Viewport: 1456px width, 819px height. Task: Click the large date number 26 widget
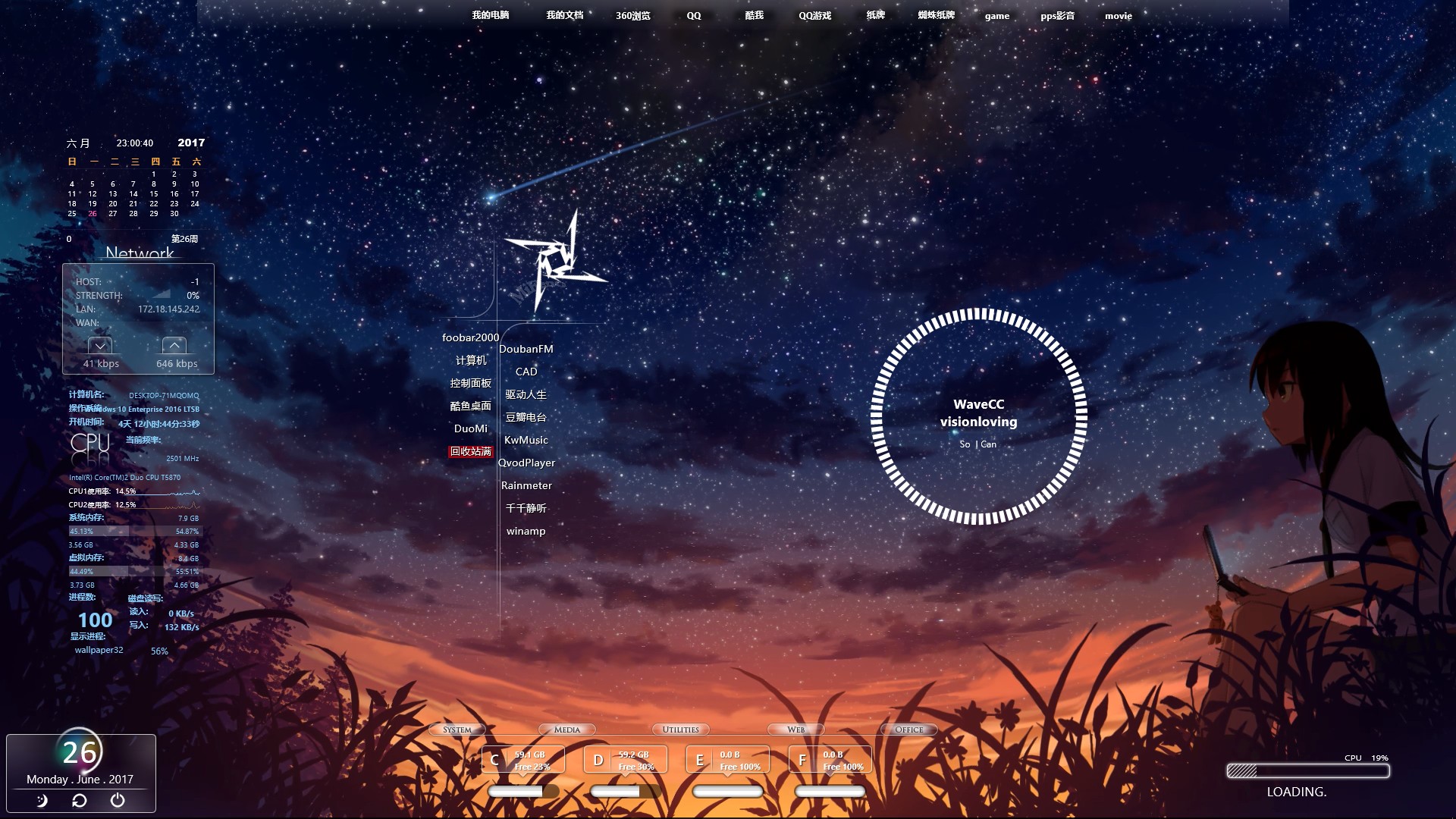[x=80, y=752]
